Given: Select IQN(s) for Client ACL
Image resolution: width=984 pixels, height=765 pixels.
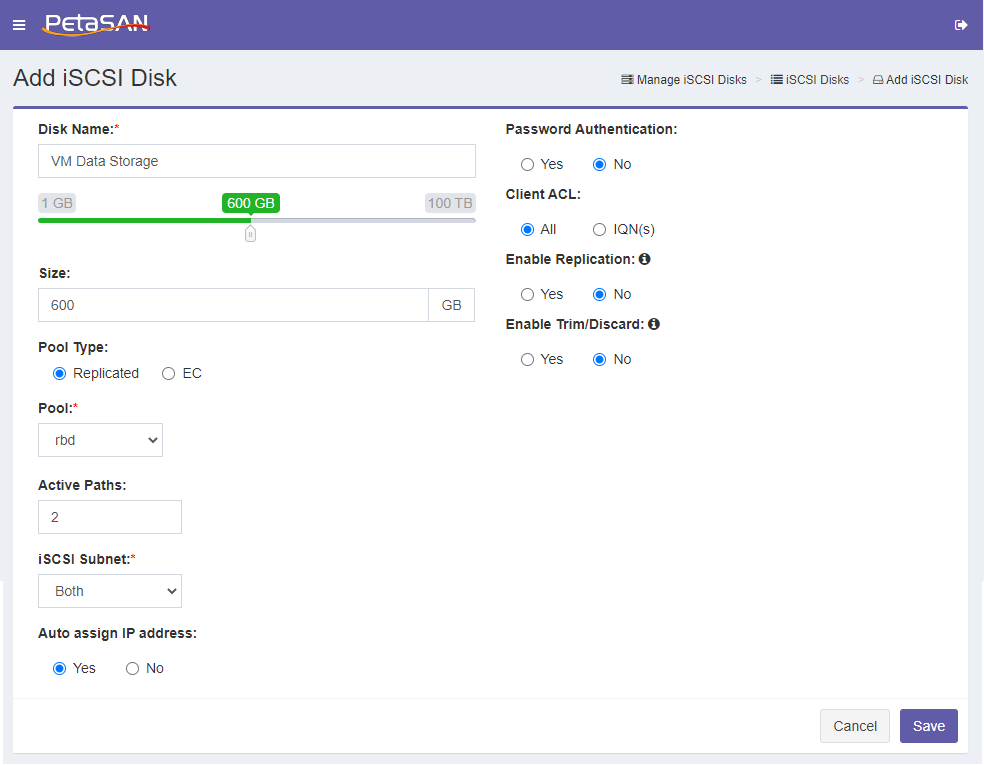Looking at the screenshot, I should pos(599,230).
